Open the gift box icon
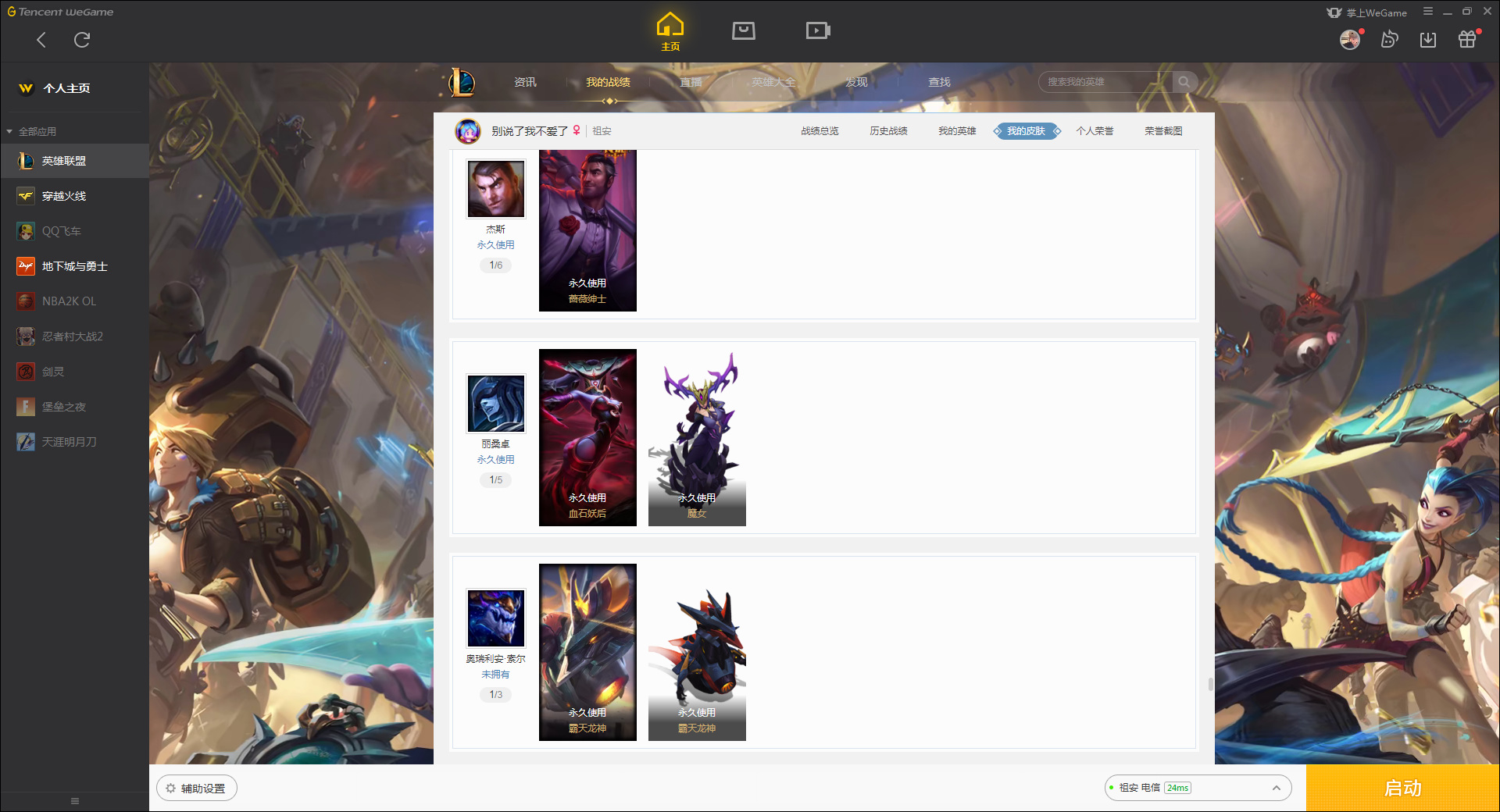This screenshot has width=1500, height=812. 1467,40
